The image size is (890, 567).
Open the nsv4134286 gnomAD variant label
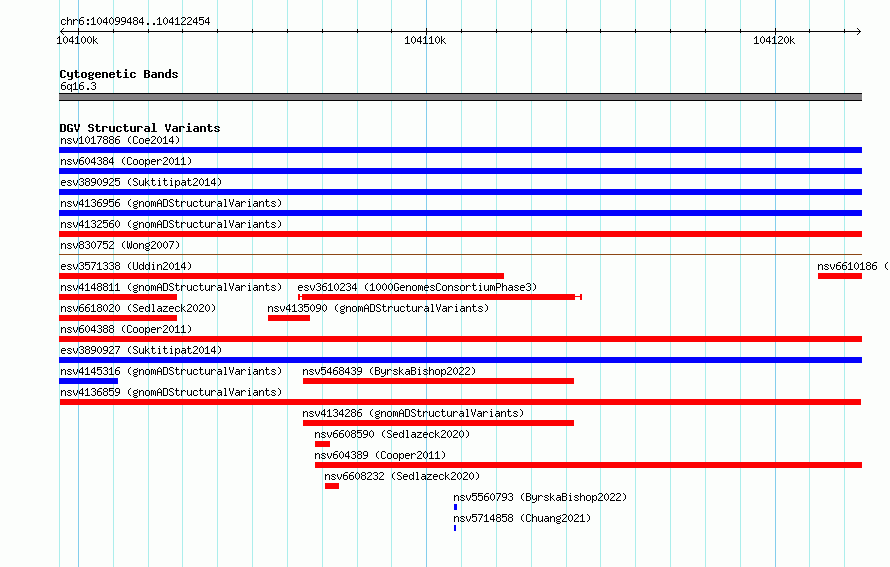(413, 413)
